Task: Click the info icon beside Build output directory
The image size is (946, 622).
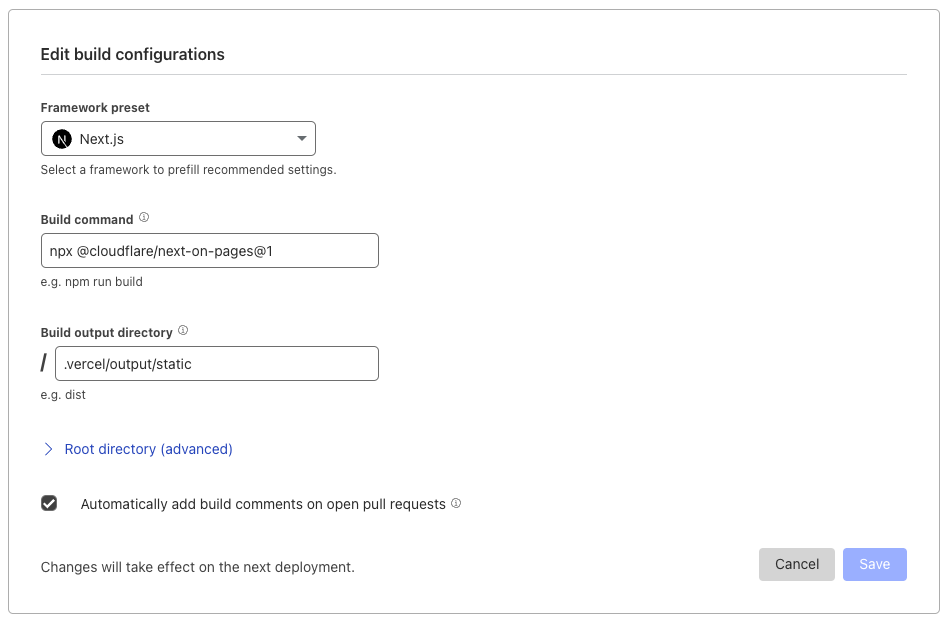Action: click(183, 331)
